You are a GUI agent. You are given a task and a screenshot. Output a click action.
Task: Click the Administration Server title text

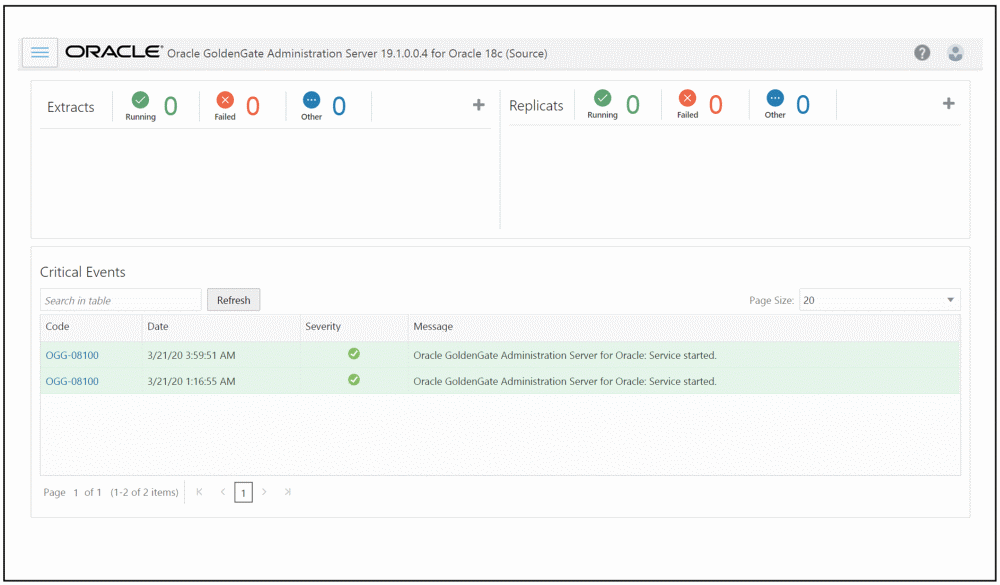click(357, 54)
